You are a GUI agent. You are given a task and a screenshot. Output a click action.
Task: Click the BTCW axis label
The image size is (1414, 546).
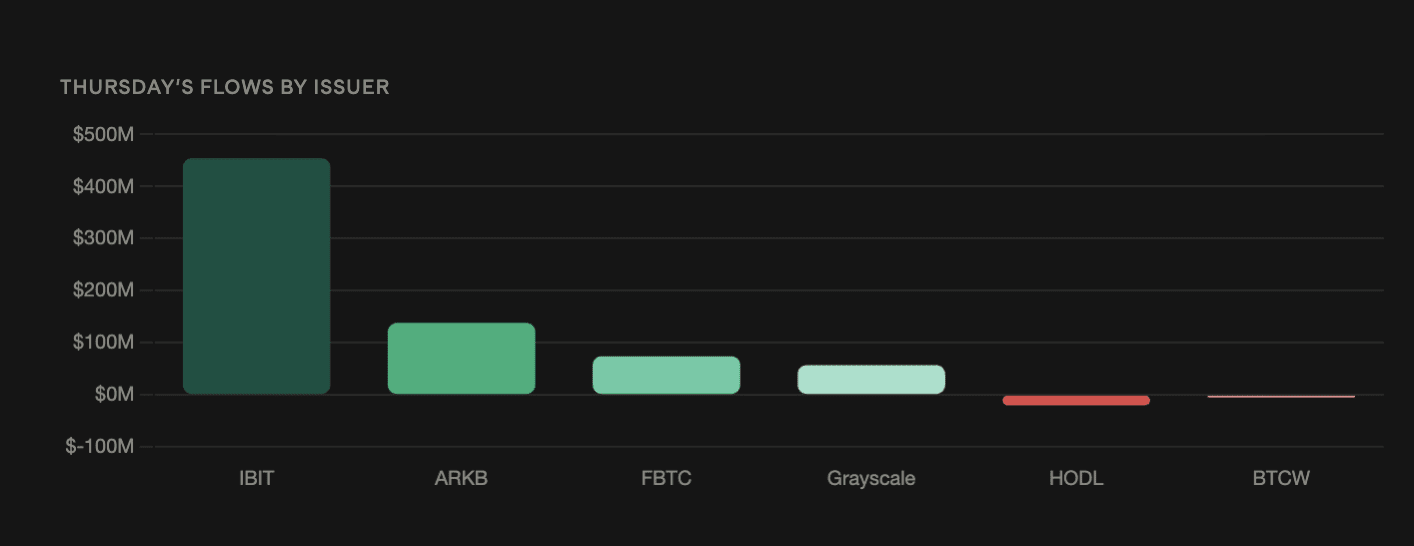point(1281,478)
